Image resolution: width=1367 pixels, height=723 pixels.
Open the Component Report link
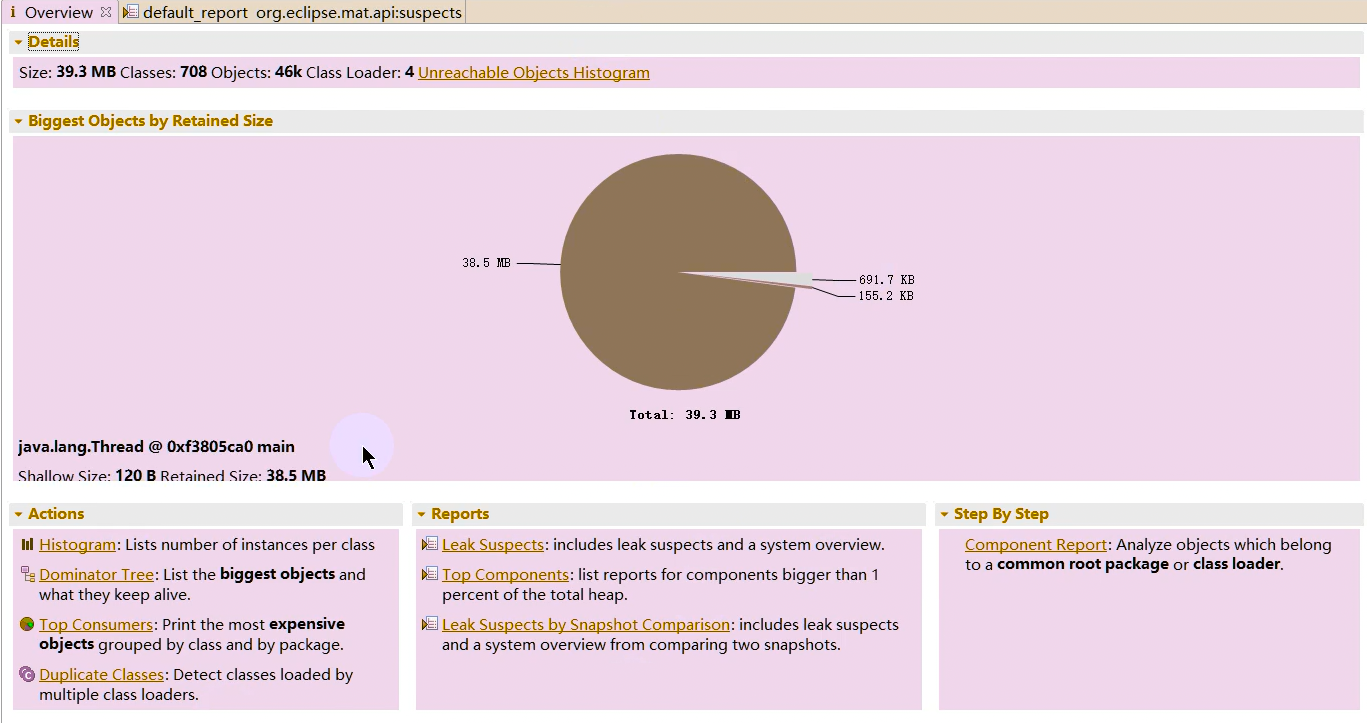(1036, 545)
